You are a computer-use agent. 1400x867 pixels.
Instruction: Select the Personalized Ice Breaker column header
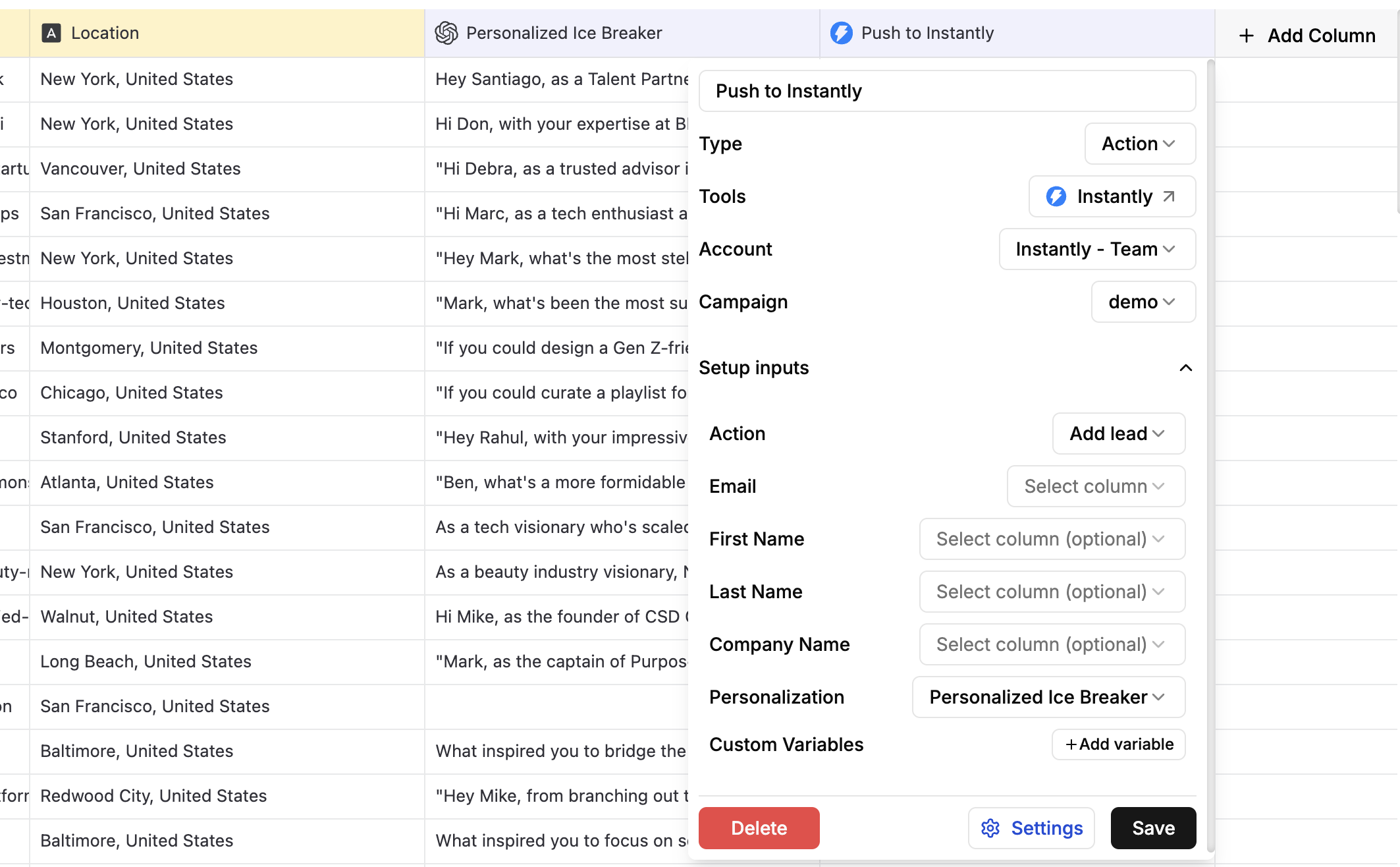[622, 33]
